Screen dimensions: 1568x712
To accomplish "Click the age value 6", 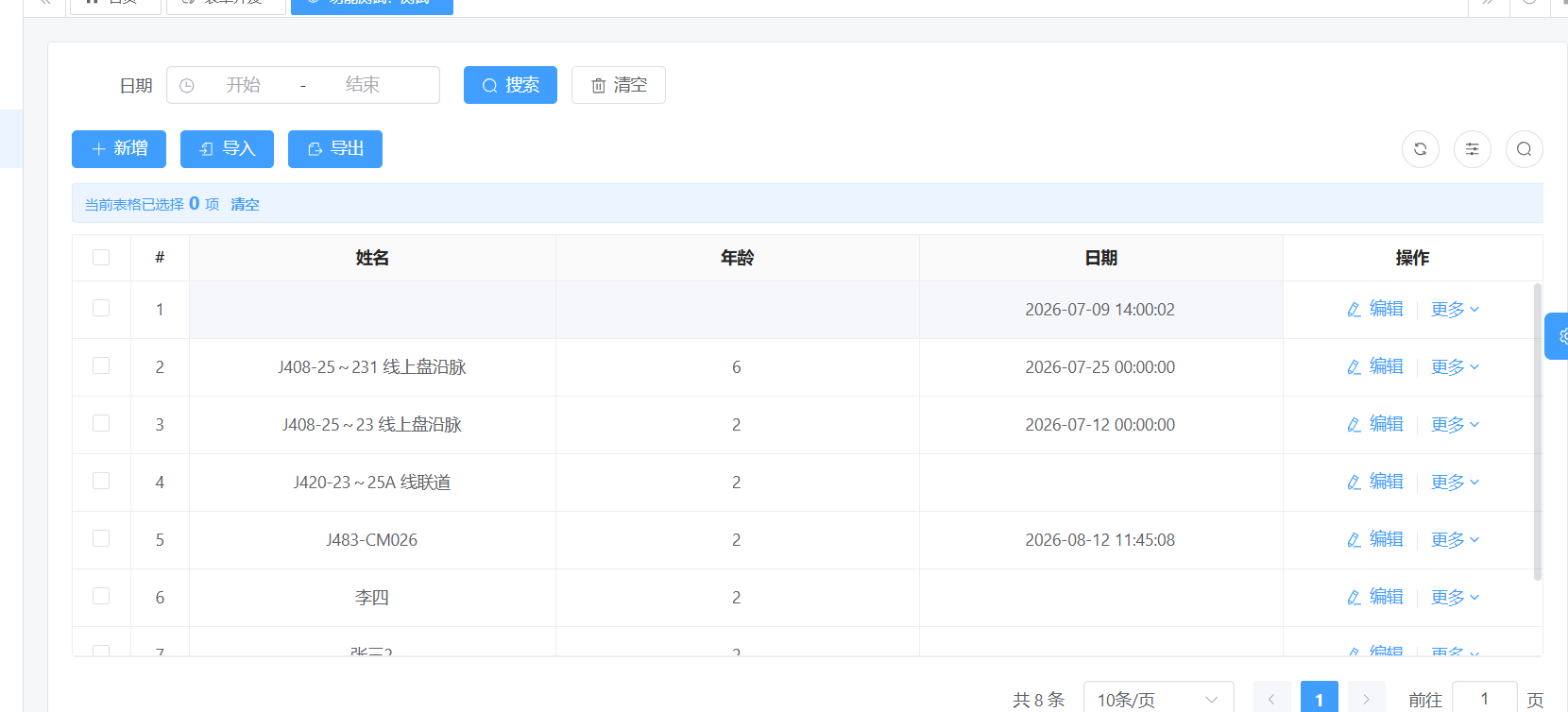I will 737,367.
